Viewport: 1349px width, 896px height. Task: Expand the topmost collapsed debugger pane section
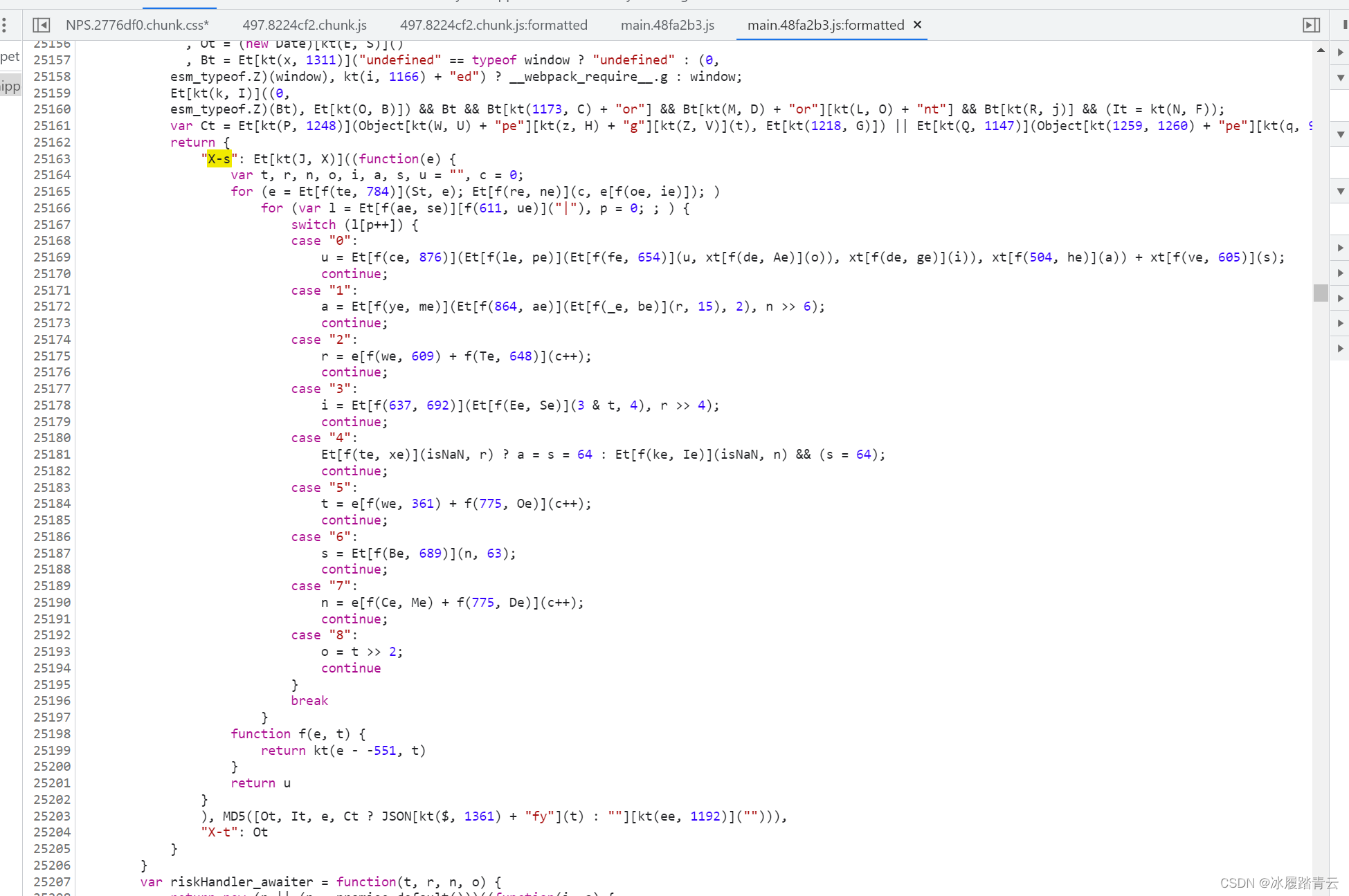1341,53
